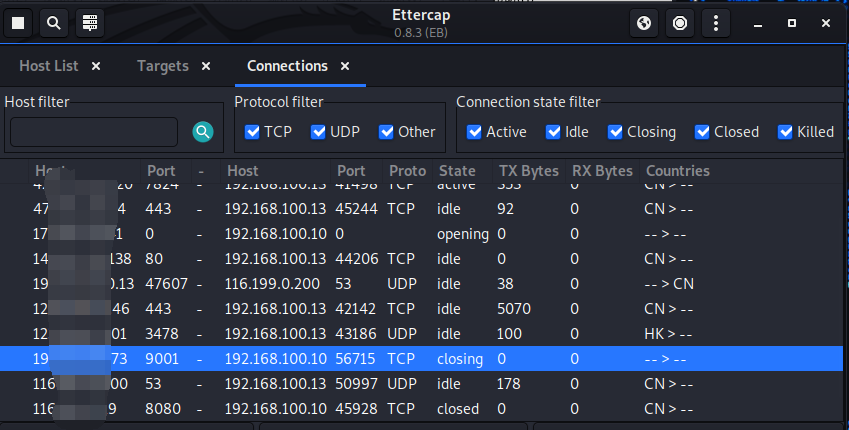Sort by the State column header
The height and width of the screenshot is (430, 849).
457,171
